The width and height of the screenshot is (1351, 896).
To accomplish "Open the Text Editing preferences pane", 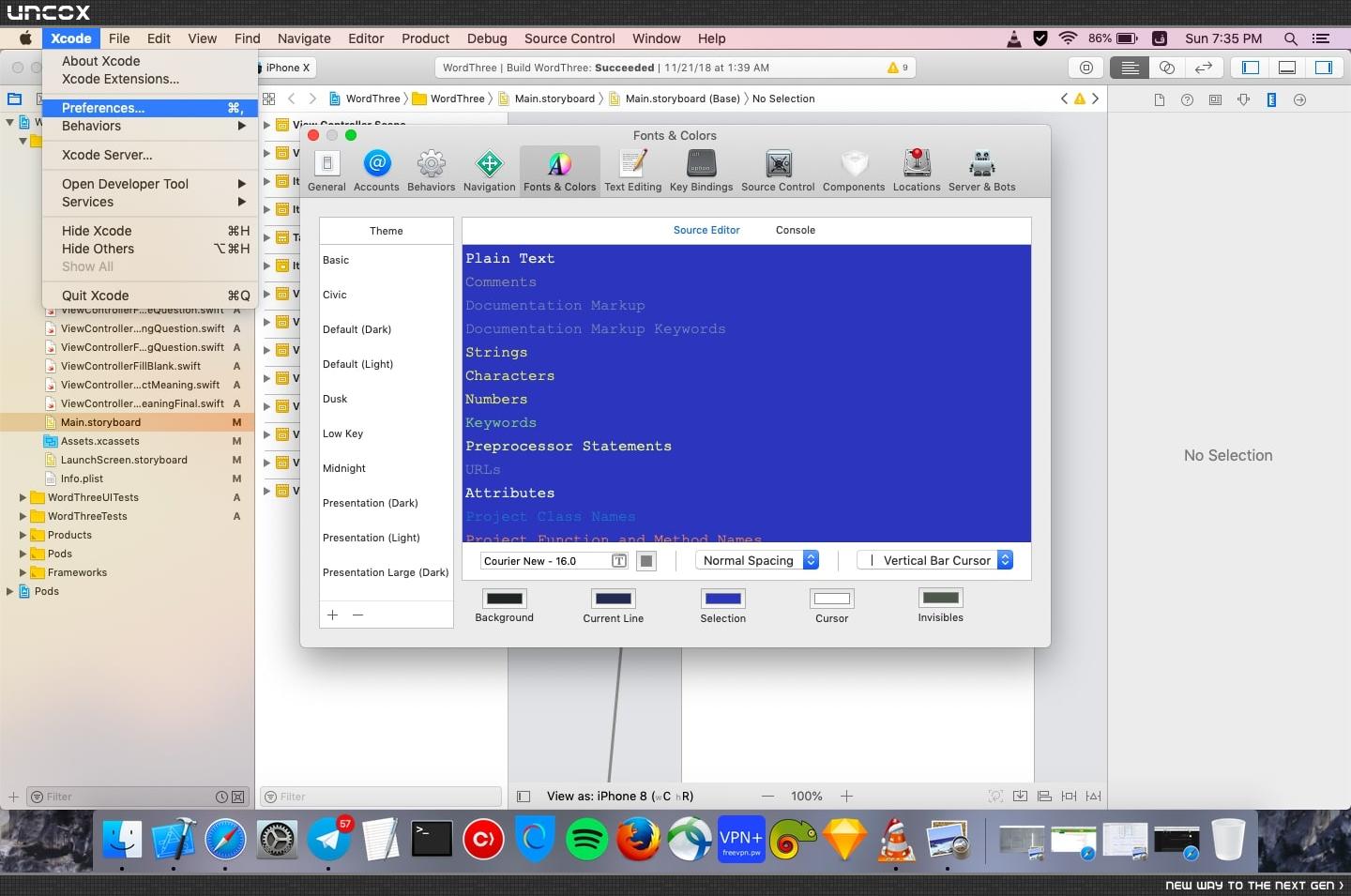I will [632, 171].
